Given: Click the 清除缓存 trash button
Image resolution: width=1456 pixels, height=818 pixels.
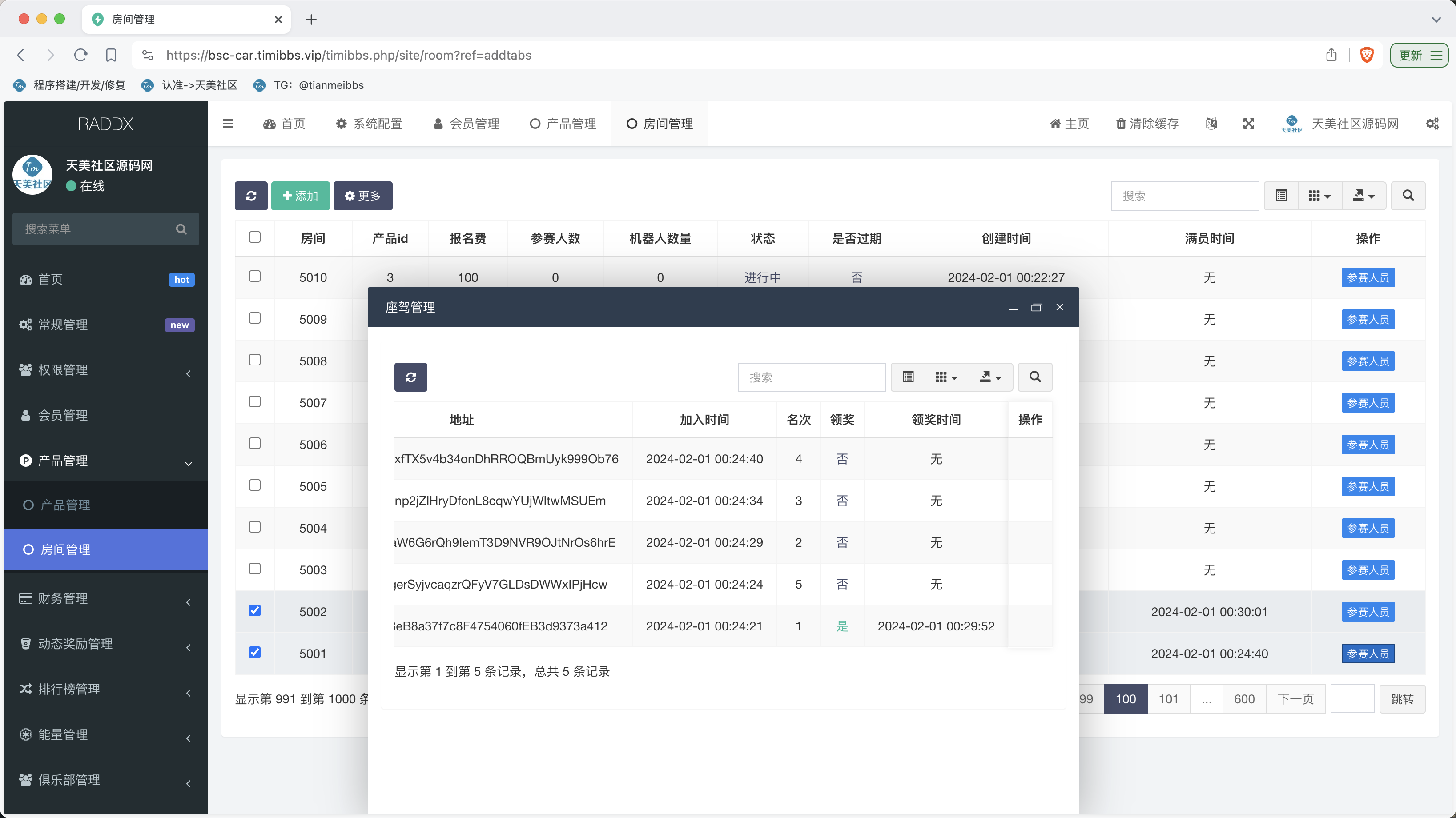Looking at the screenshot, I should pos(1147,124).
